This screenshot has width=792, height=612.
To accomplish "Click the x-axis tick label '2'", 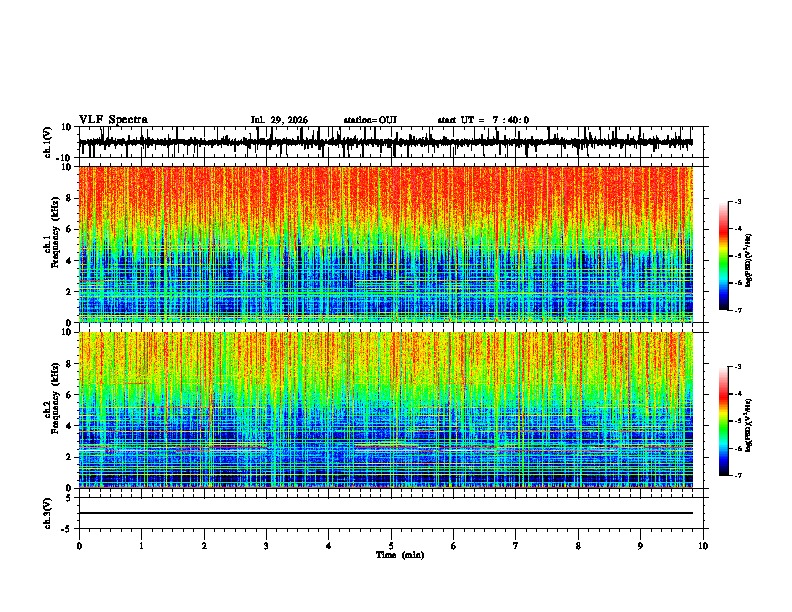I will coord(204,546).
